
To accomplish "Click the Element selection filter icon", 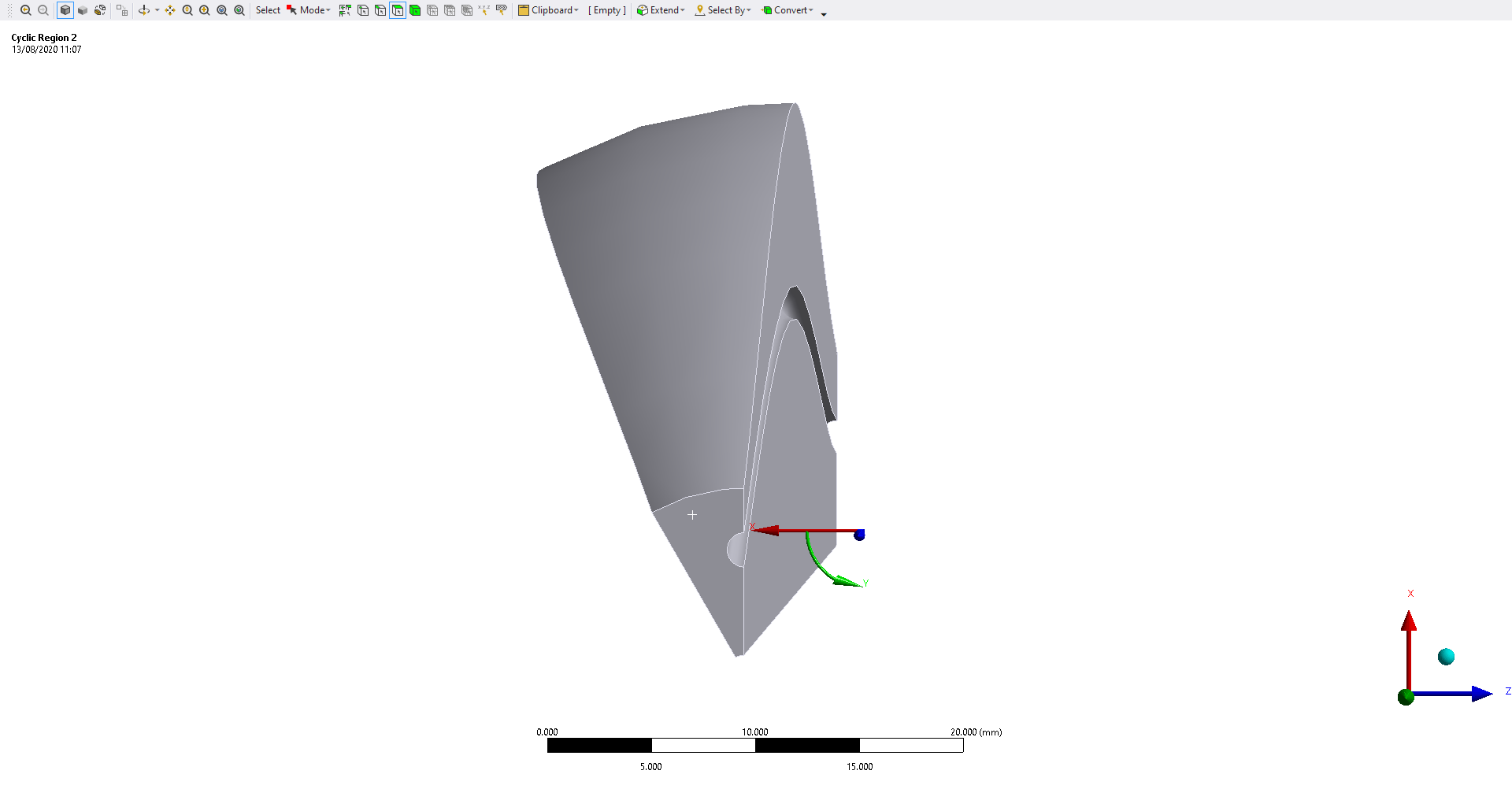I will (x=467, y=10).
